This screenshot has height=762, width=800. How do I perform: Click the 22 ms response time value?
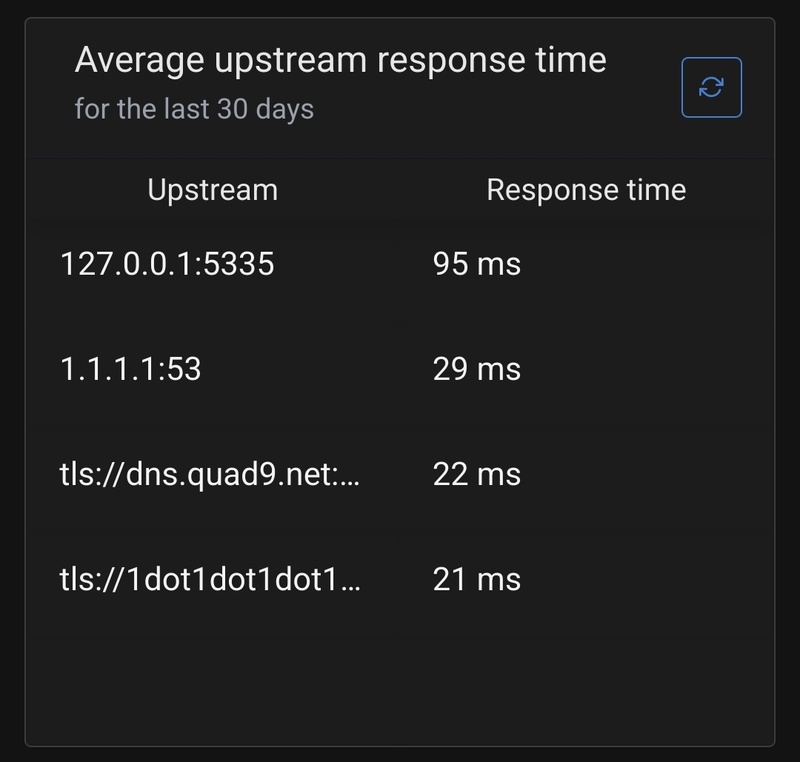pos(476,474)
